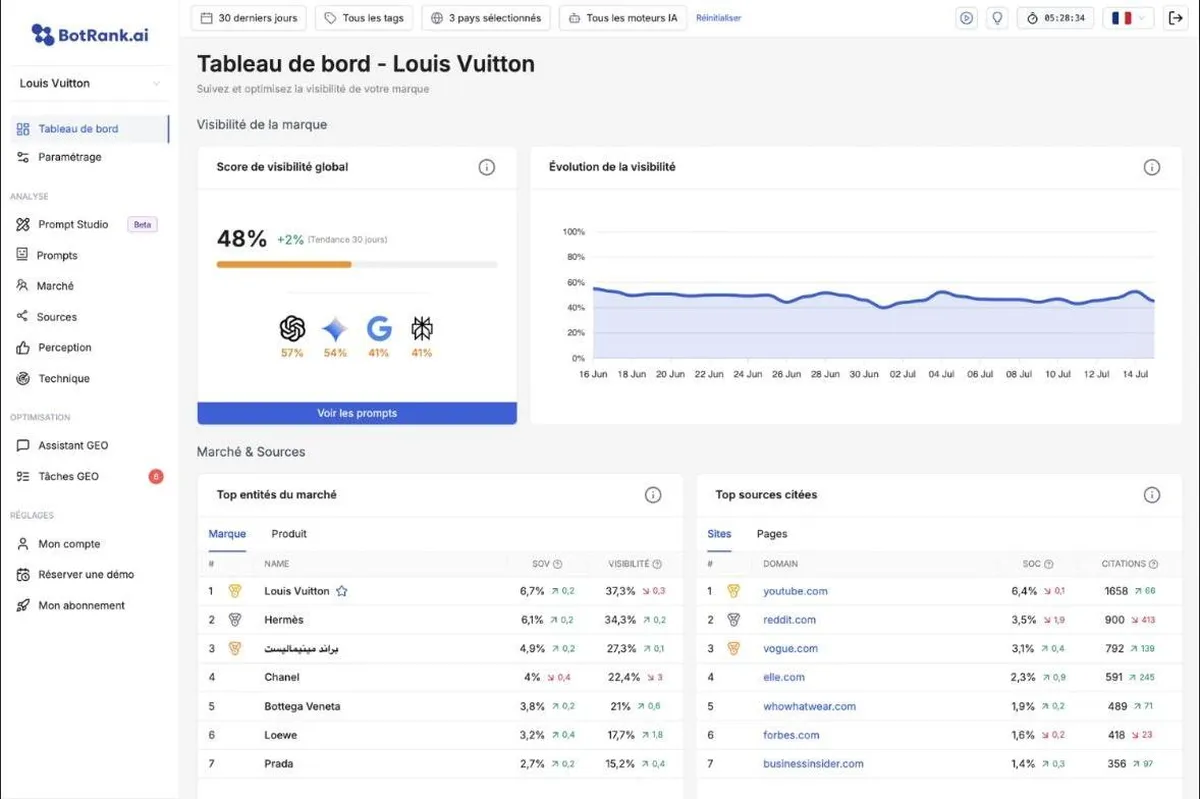Click the Prada row name
The height and width of the screenshot is (799, 1200).
coord(279,764)
